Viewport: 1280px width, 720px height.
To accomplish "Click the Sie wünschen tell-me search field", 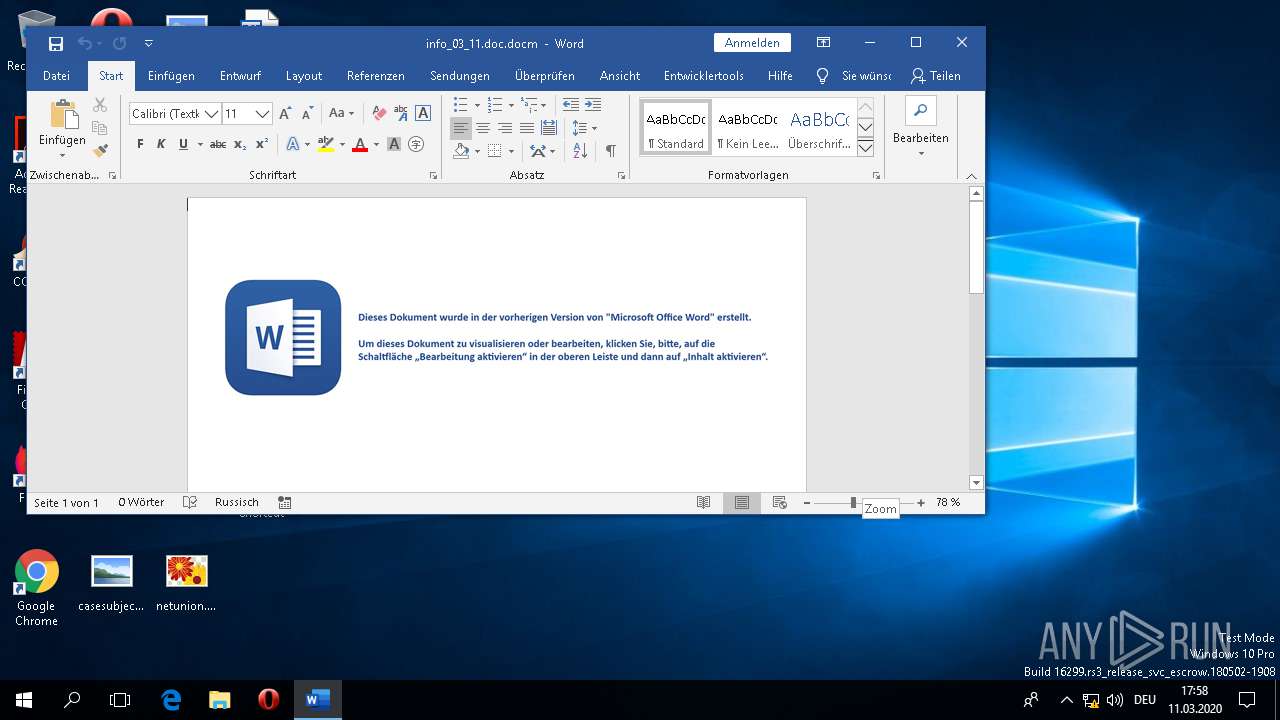I will click(x=854, y=76).
